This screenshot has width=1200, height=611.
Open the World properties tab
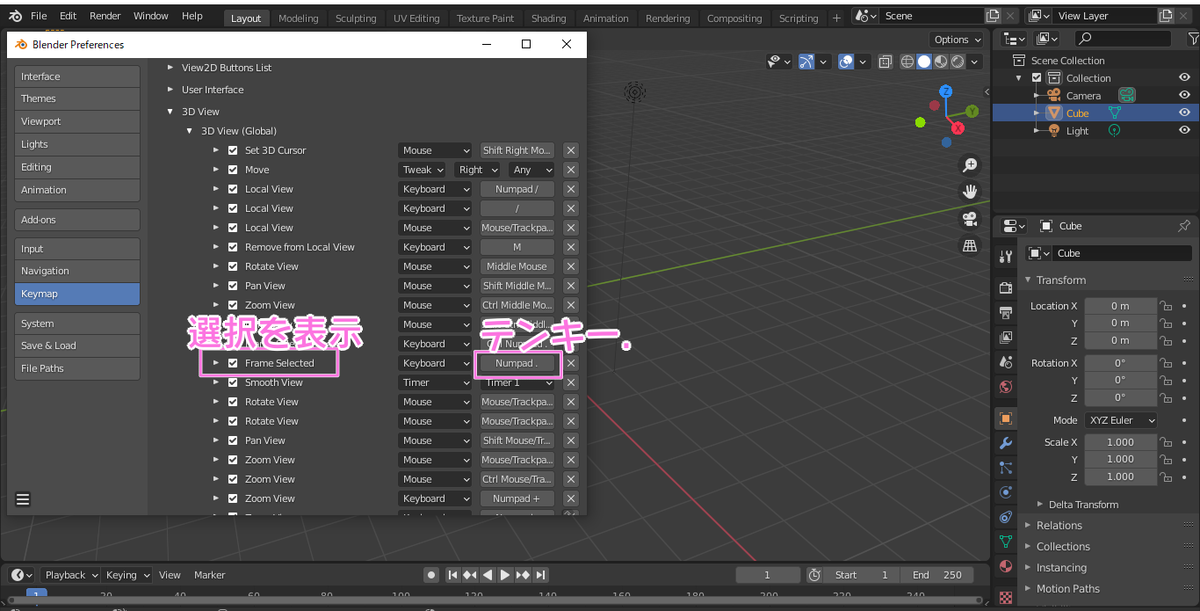tap(1006, 387)
